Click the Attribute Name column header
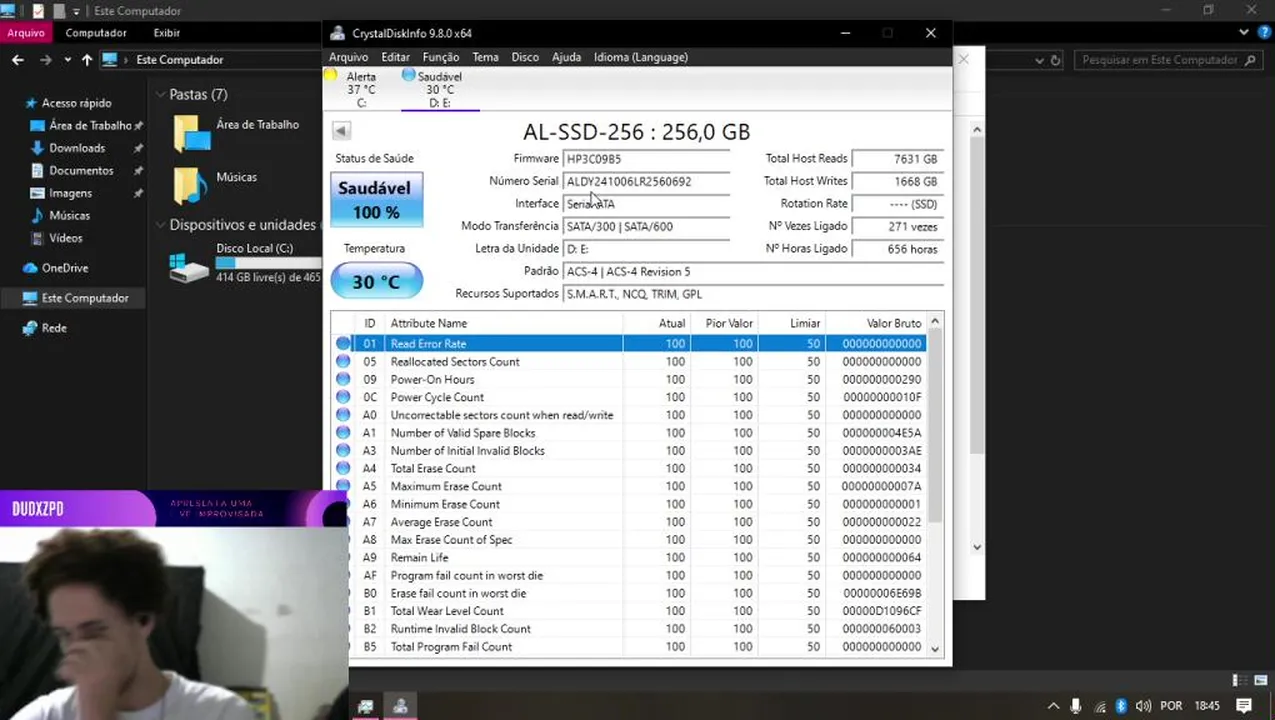Viewport: 1275px width, 720px height. [x=504, y=323]
